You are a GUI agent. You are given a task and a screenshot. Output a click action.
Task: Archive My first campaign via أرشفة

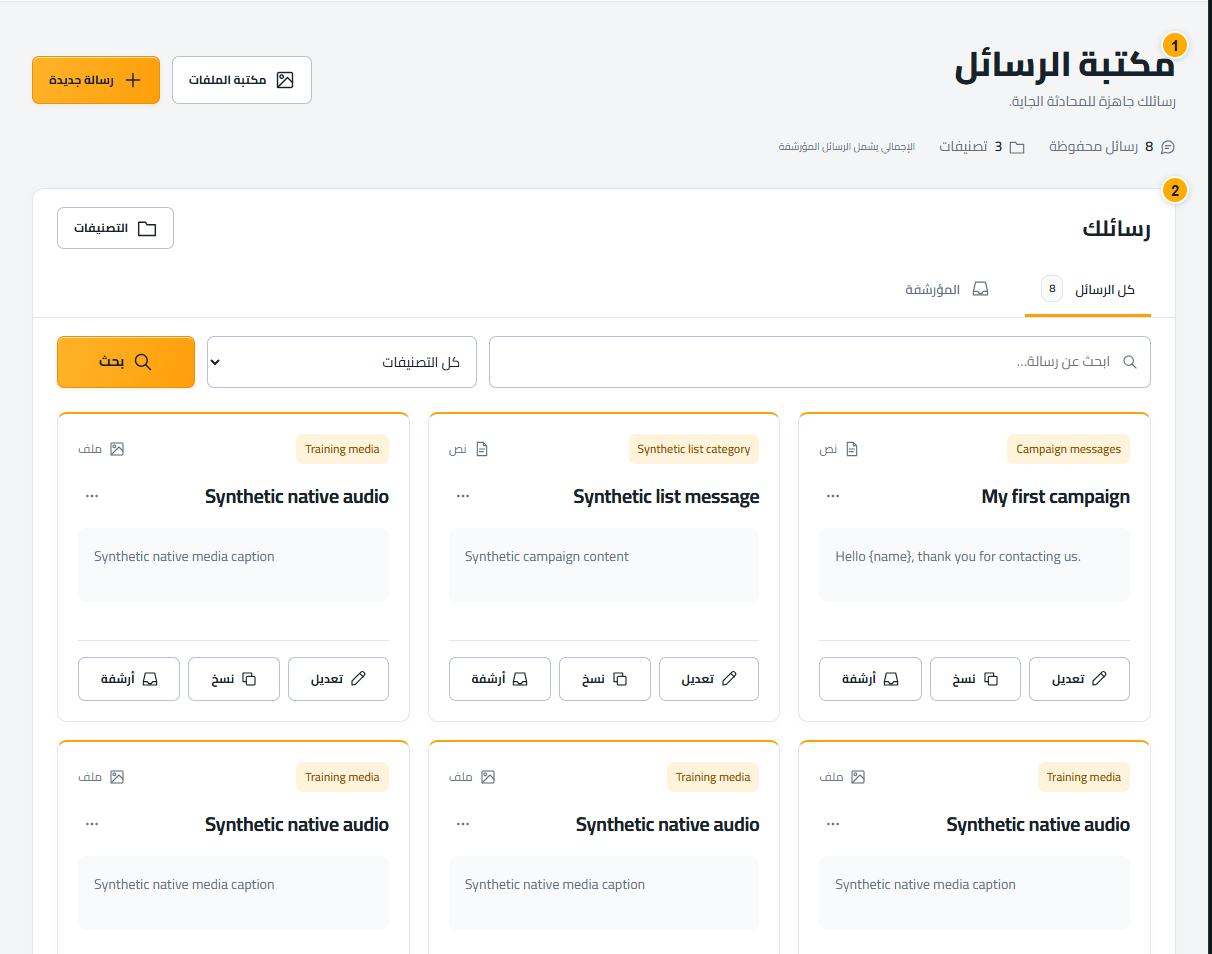click(870, 679)
